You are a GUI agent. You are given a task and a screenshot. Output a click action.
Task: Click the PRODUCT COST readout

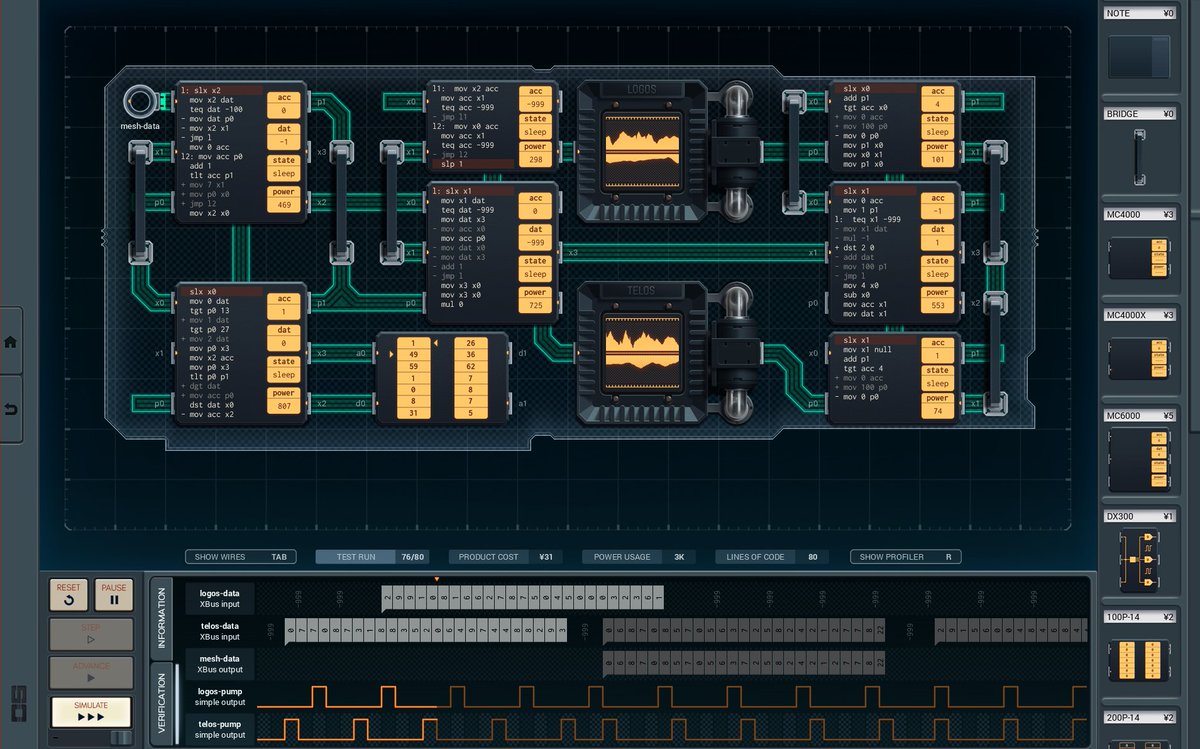coord(506,557)
